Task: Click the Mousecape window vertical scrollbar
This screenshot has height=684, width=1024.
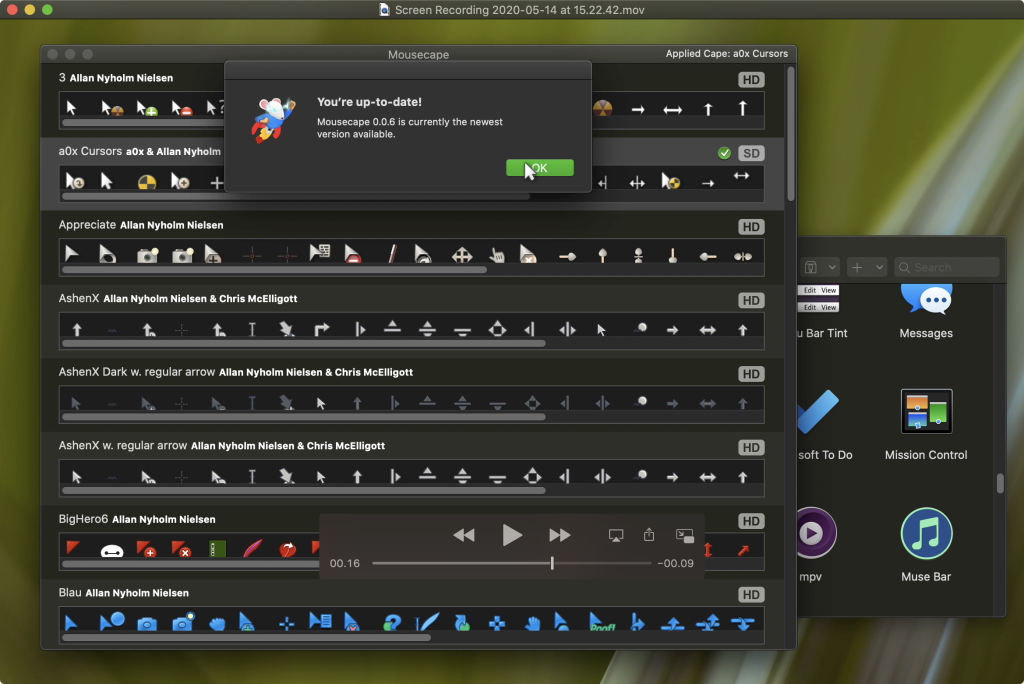Action: coord(791,134)
